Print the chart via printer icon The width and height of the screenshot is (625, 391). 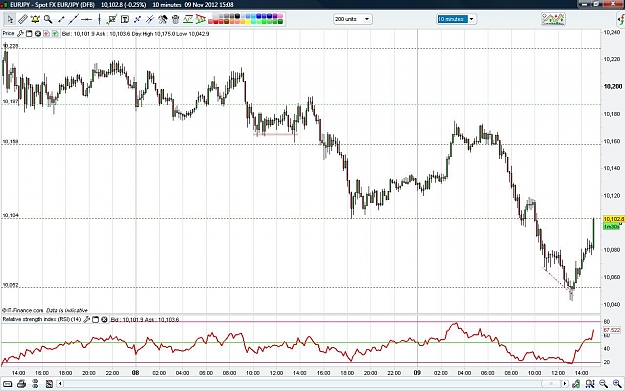22,384
